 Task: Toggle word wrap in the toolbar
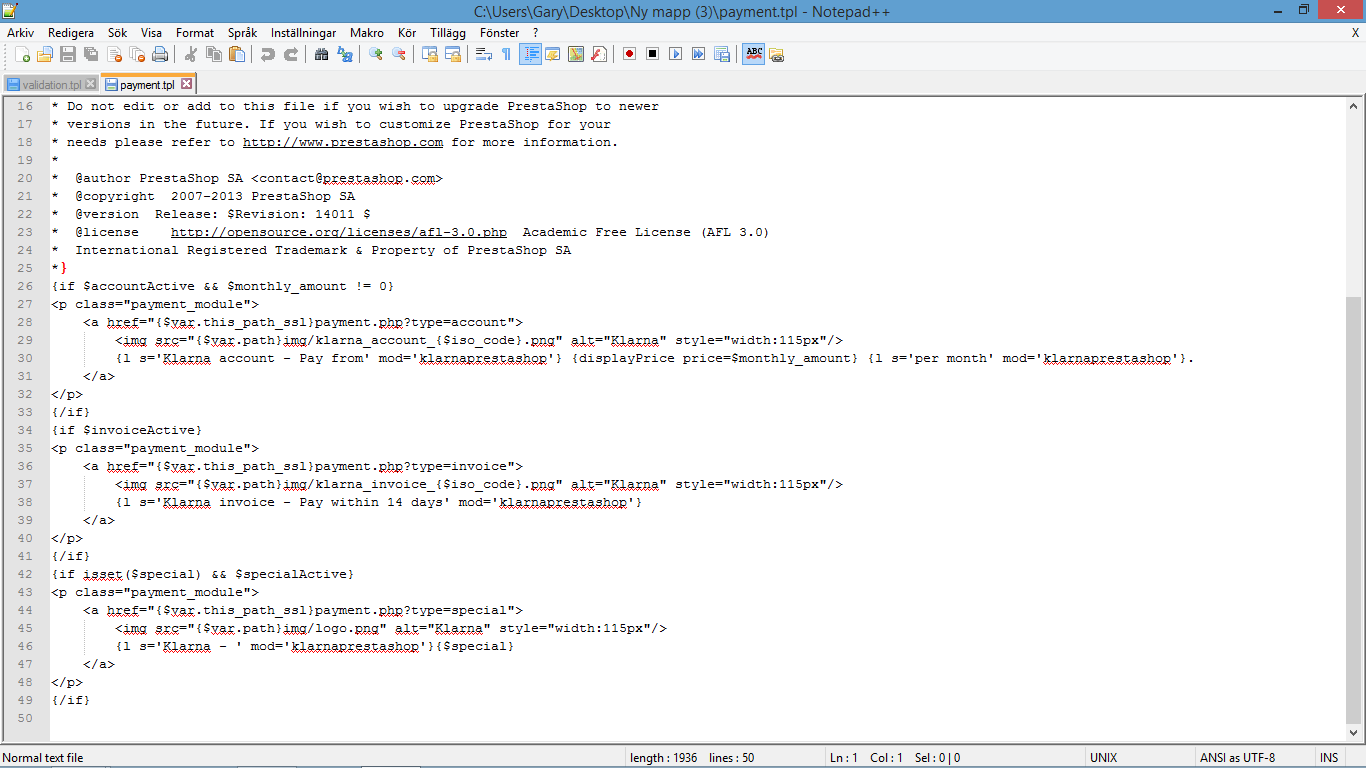pyautogui.click(x=484, y=54)
